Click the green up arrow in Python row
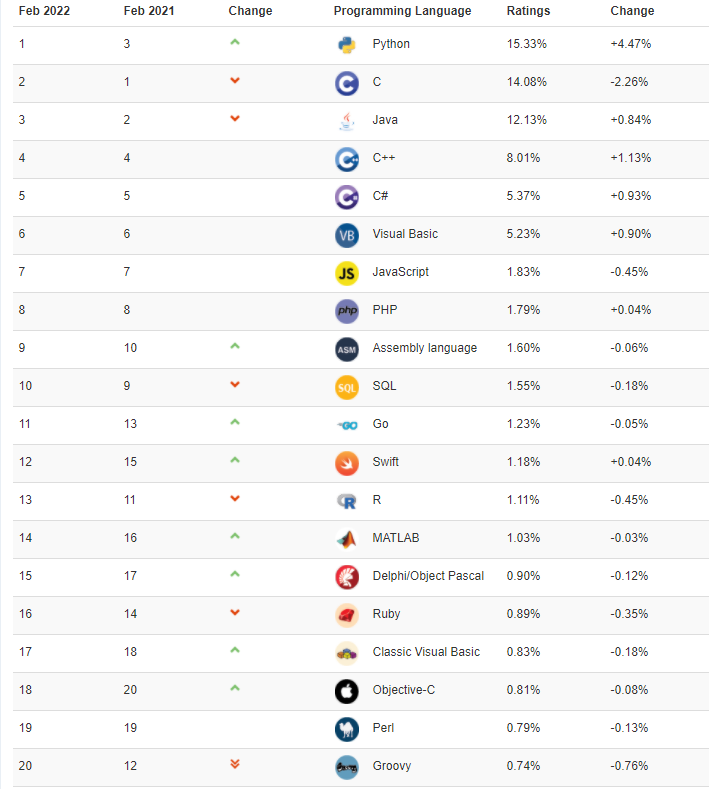The width and height of the screenshot is (721, 789). pos(234,42)
